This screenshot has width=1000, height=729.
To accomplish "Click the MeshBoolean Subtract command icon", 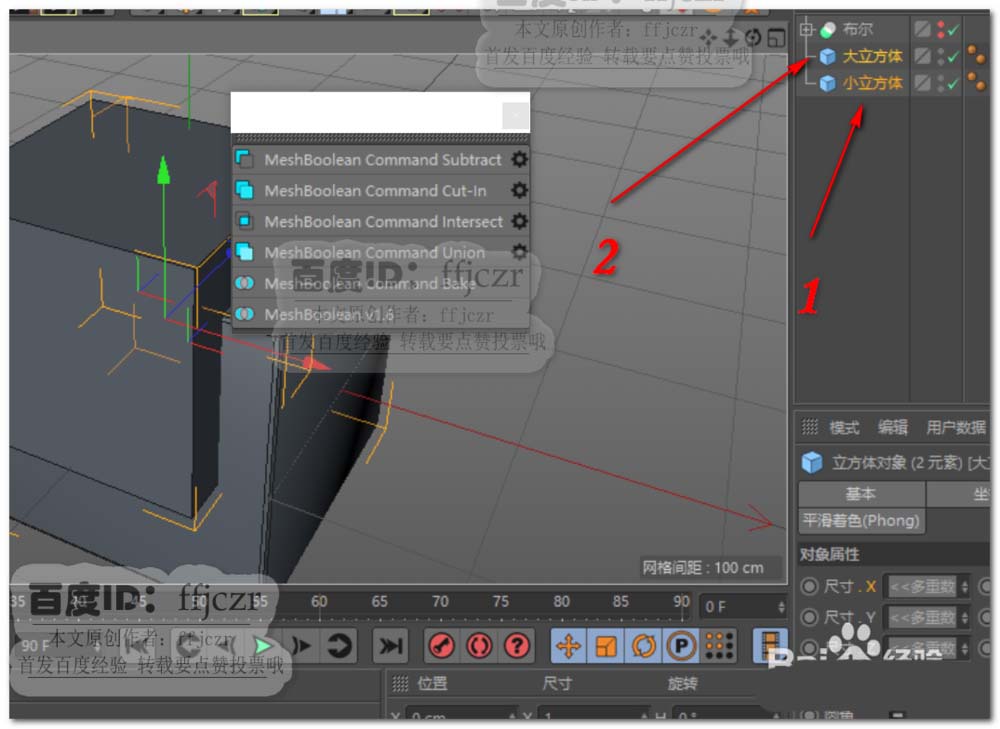I will click(244, 159).
